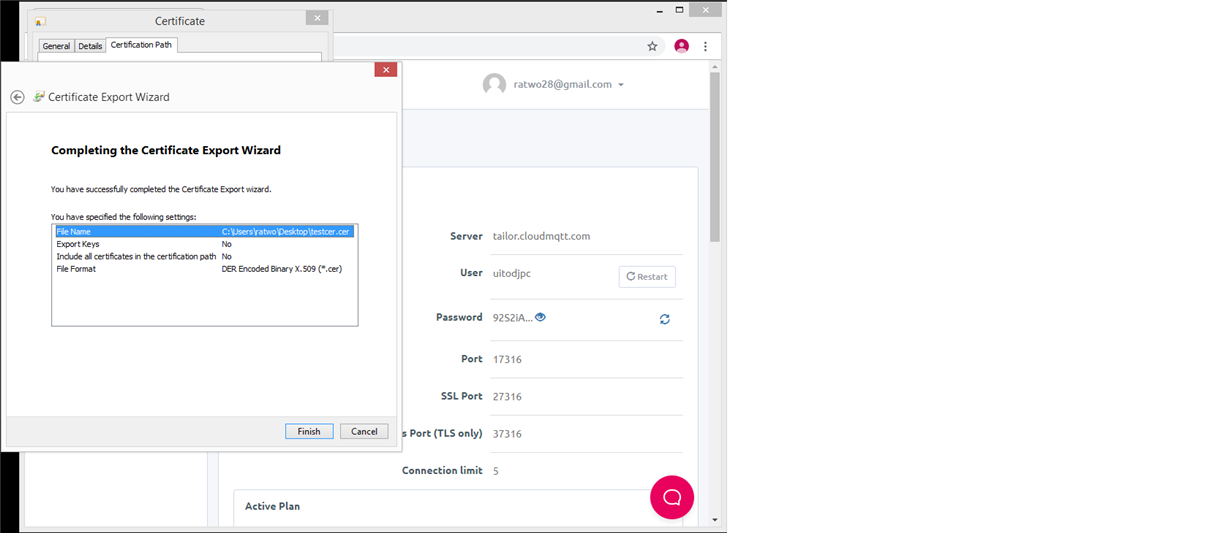Select the Include all certificates row

[204, 256]
